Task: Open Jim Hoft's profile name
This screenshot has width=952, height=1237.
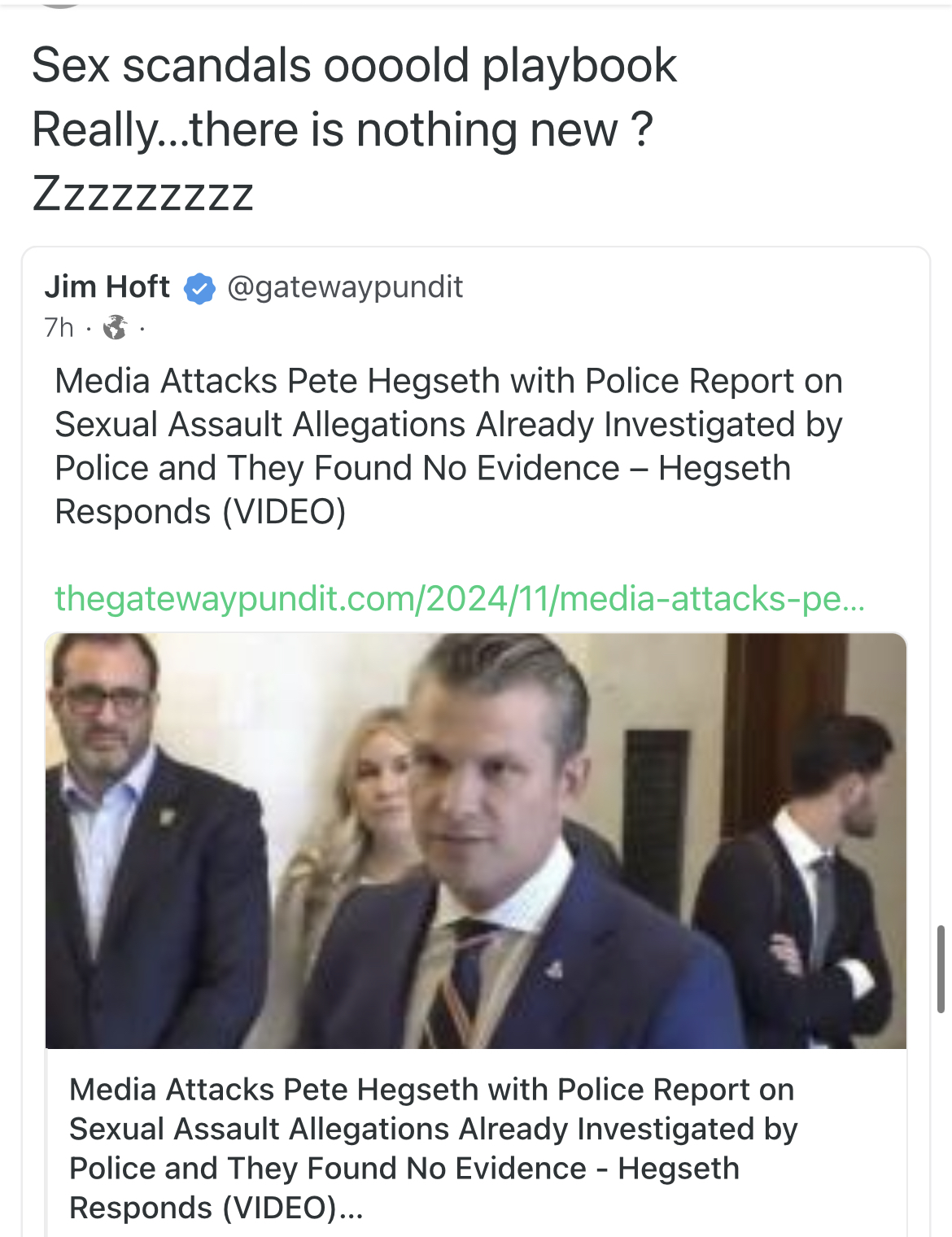Action: 107,286
